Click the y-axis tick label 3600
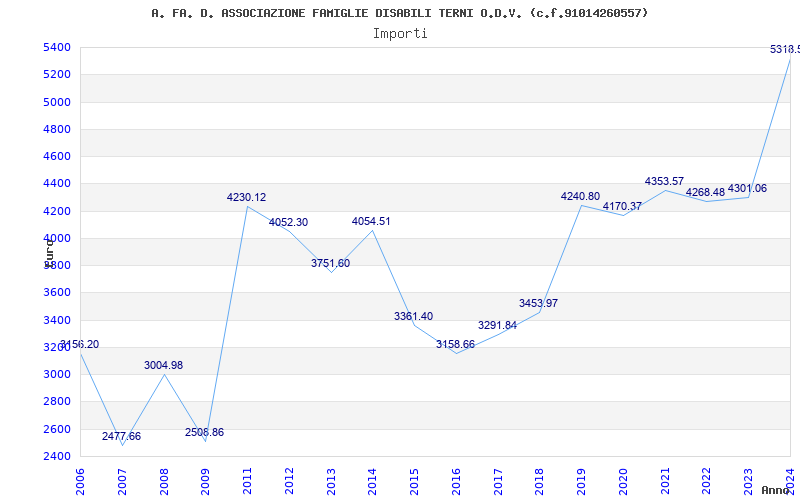 point(57,292)
